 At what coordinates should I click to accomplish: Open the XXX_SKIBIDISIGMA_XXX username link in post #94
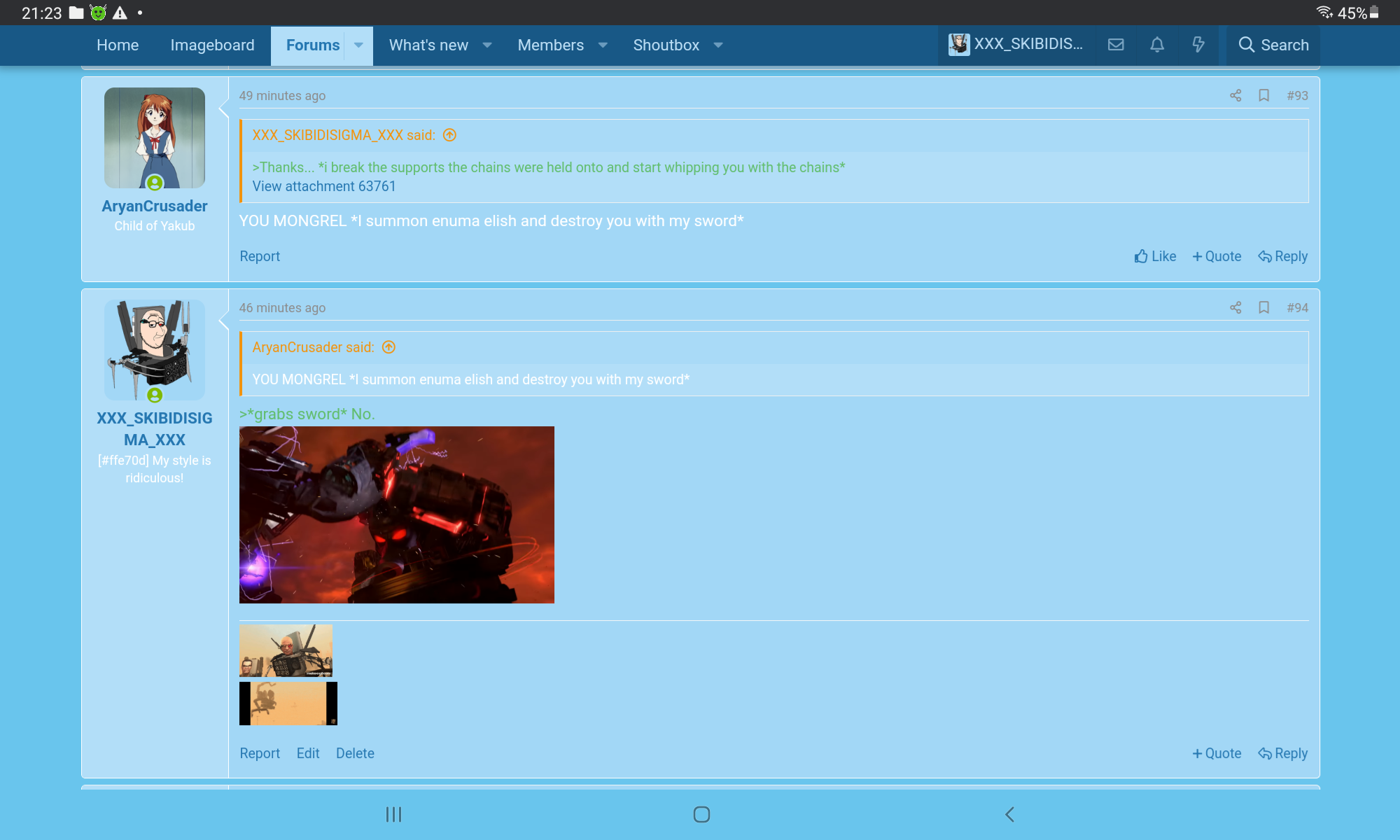tap(155, 429)
